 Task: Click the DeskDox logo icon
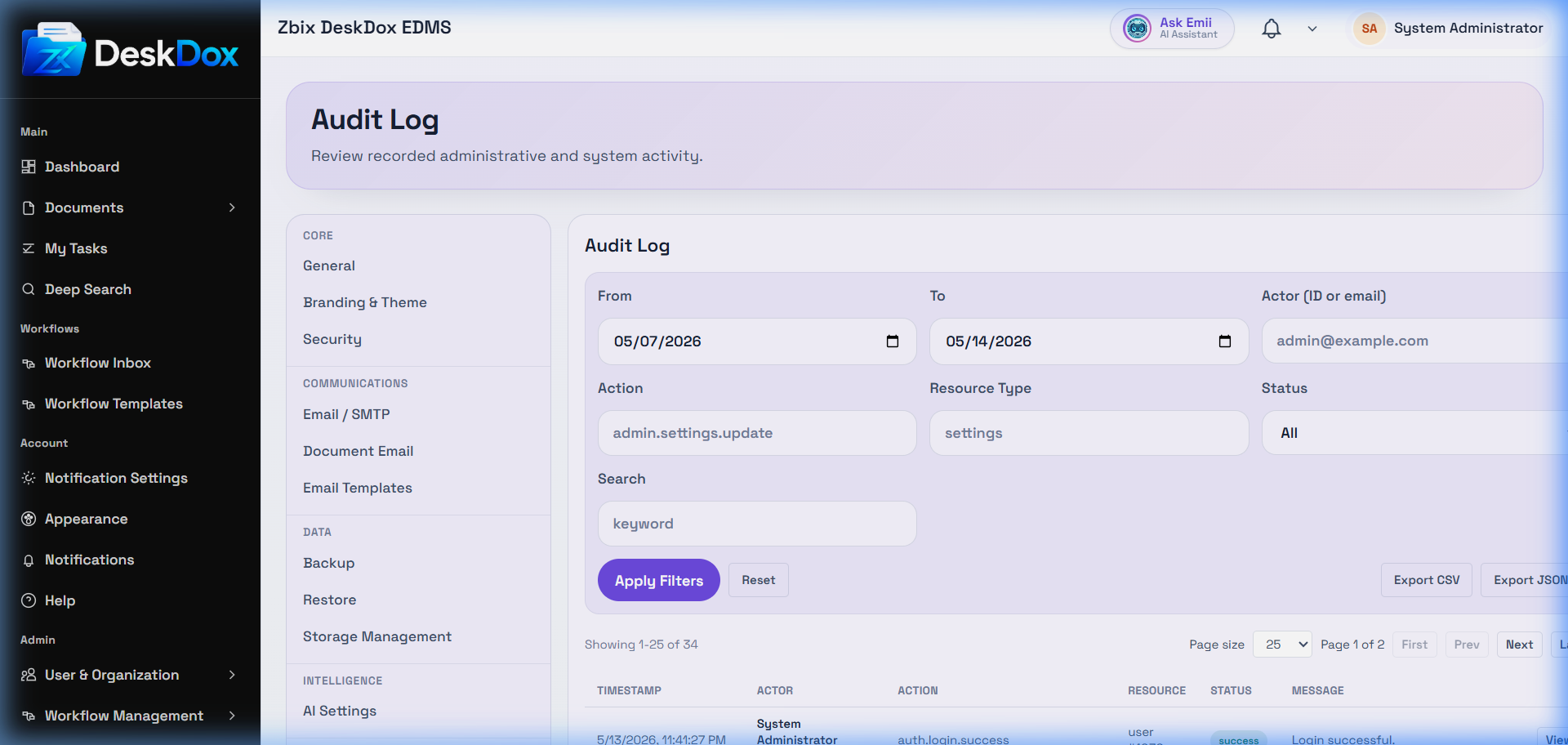tap(54, 50)
